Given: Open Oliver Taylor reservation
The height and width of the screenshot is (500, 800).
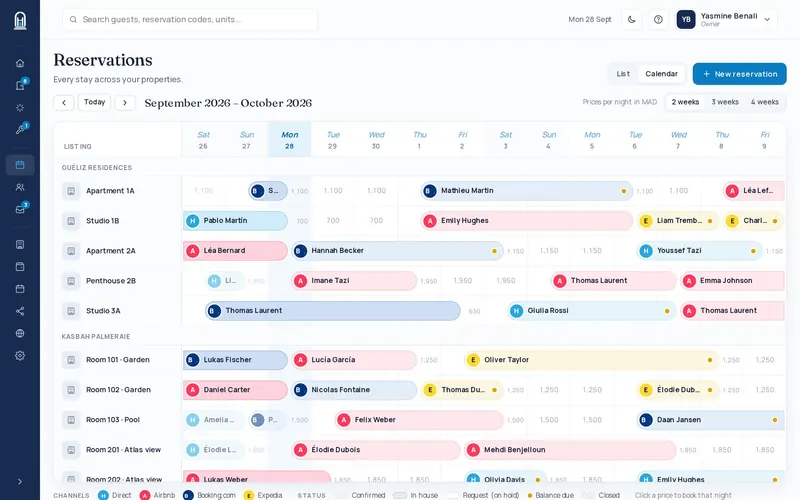Looking at the screenshot, I should (x=591, y=360).
